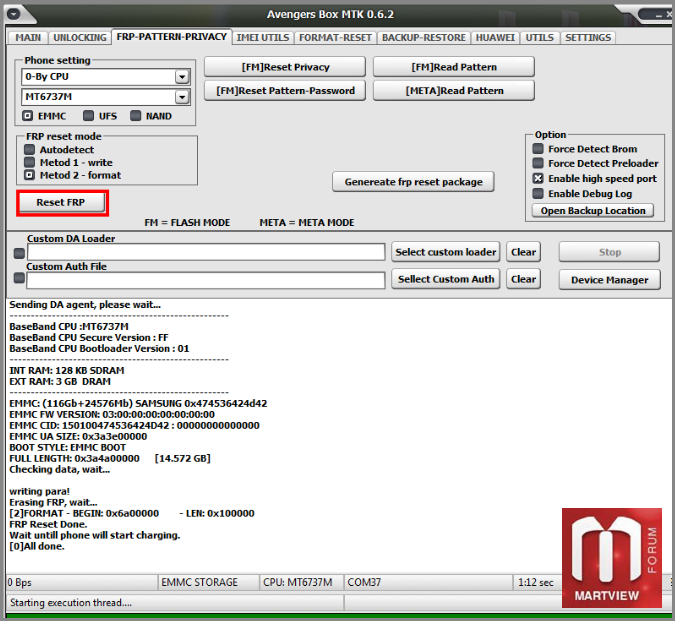Expand the 0-By CPU dropdown
Image resolution: width=675 pixels, height=621 pixels.
182,77
